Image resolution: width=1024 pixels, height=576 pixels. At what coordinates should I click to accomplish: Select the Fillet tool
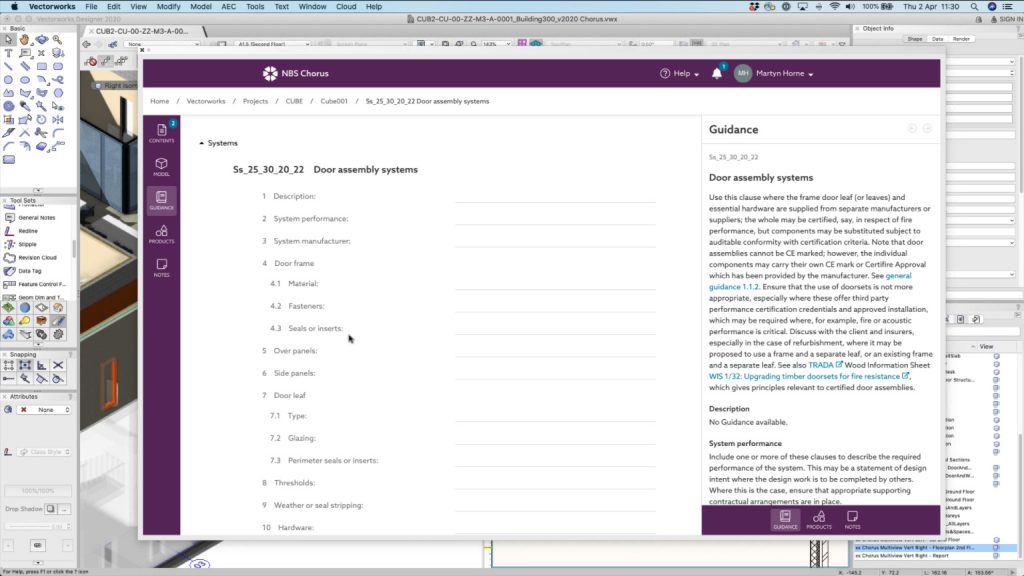[58, 133]
